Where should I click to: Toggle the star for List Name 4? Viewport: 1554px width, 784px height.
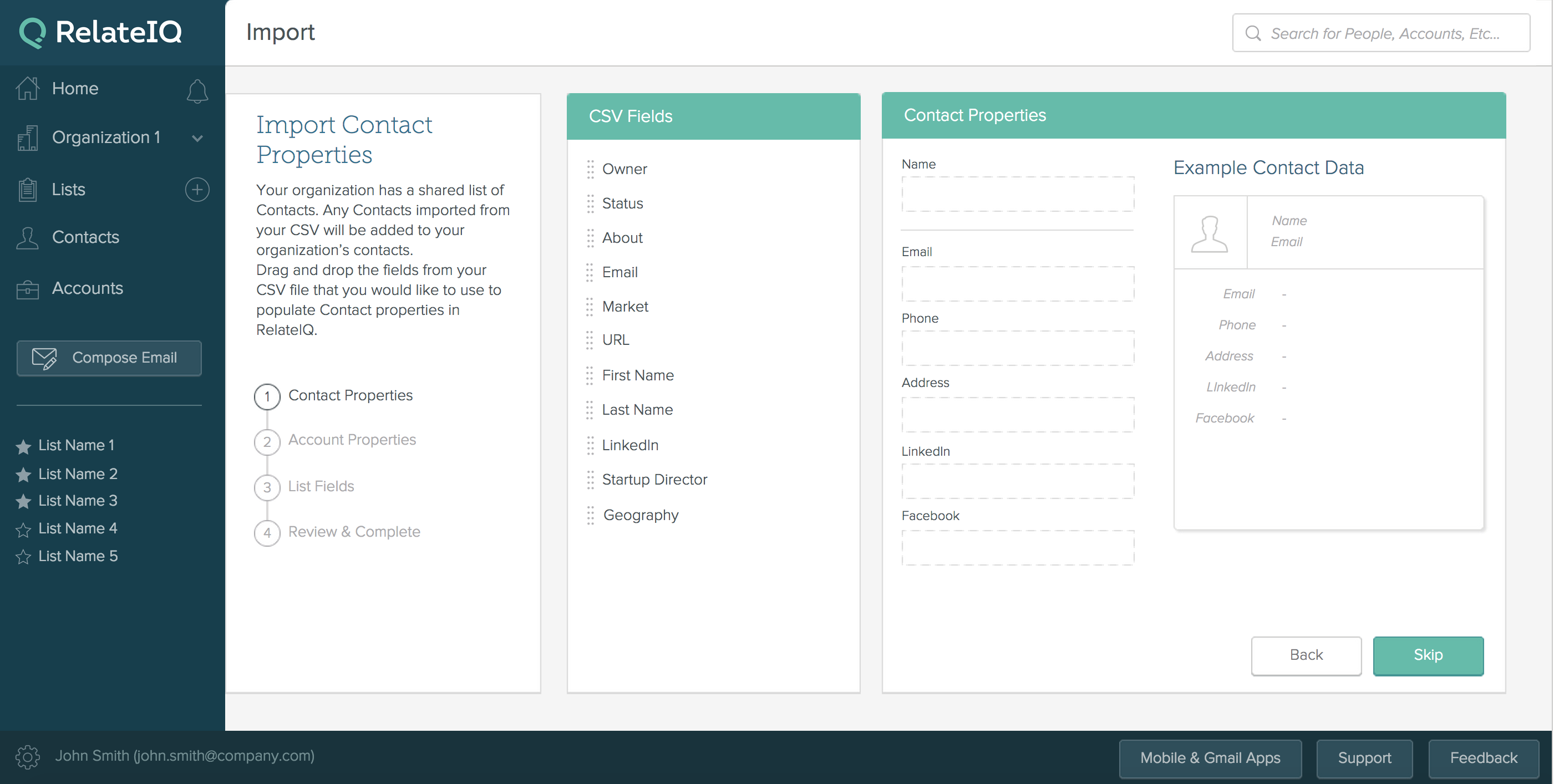(23, 530)
